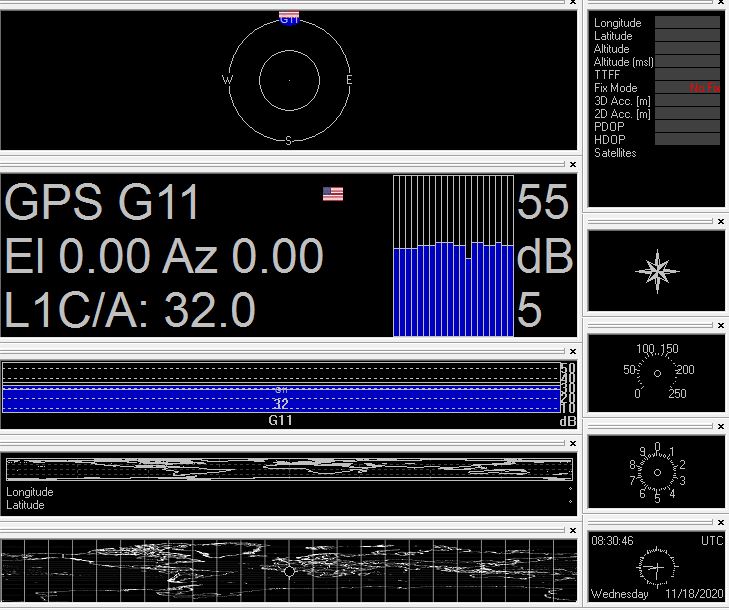Click the compass rose star icon
The width and height of the screenshot is (729, 610).
pos(657,271)
